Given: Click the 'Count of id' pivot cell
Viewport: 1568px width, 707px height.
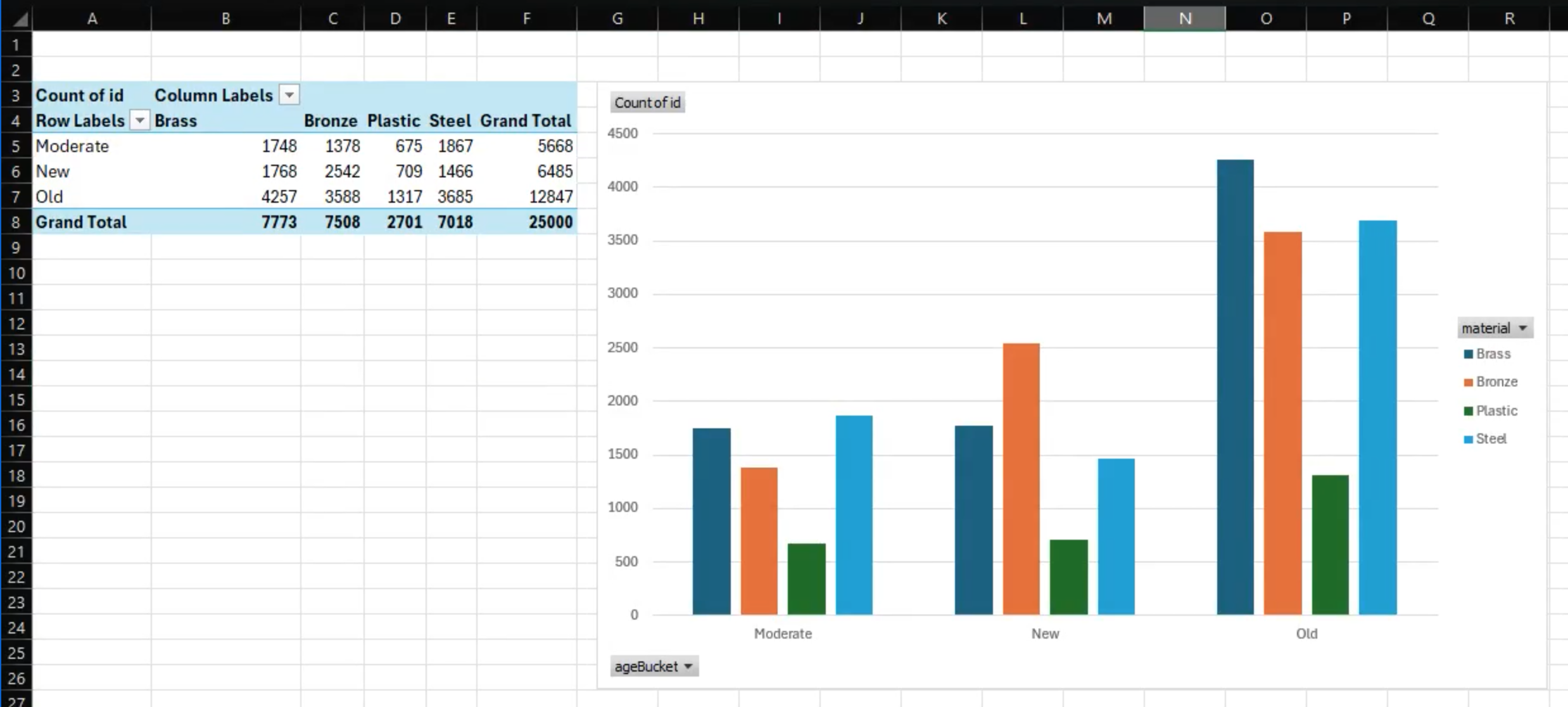Looking at the screenshot, I should (x=92, y=95).
